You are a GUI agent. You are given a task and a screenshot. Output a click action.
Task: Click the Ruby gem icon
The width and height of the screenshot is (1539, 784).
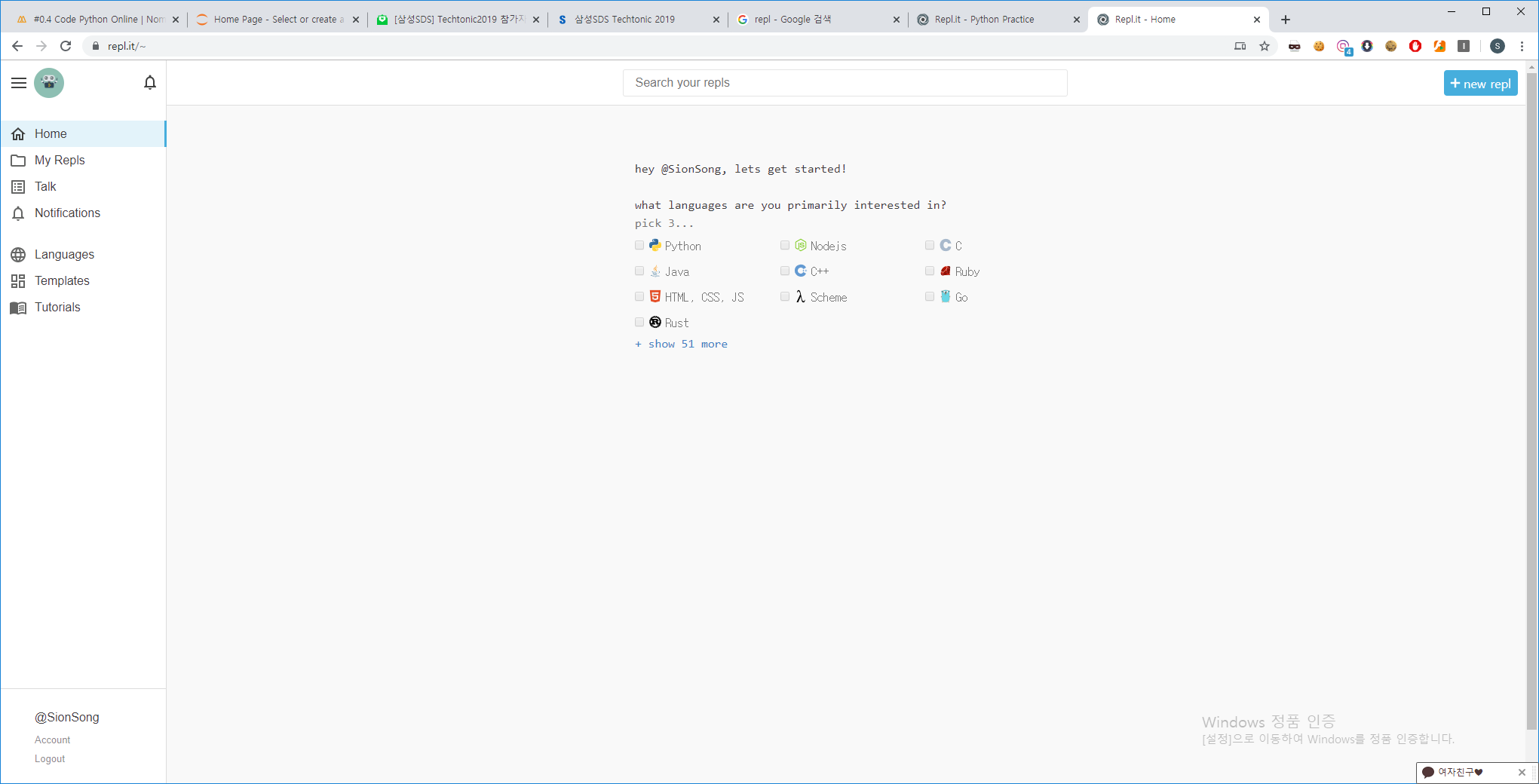tap(946, 271)
